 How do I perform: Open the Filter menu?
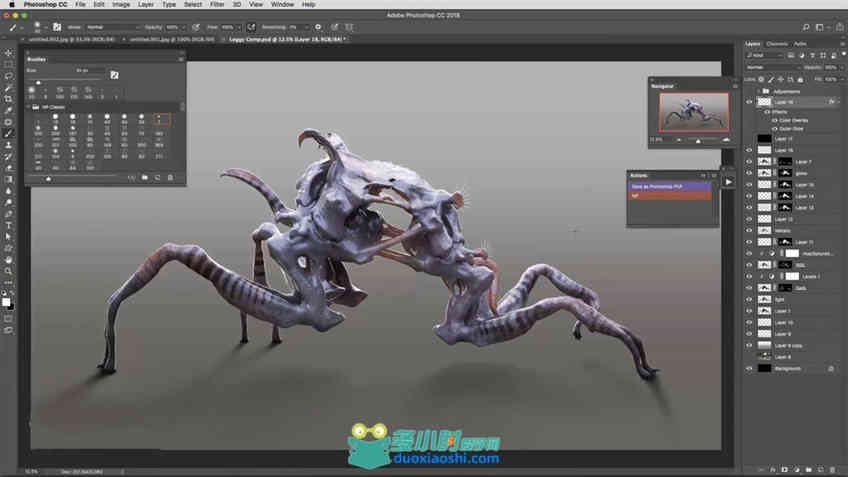coord(217,4)
